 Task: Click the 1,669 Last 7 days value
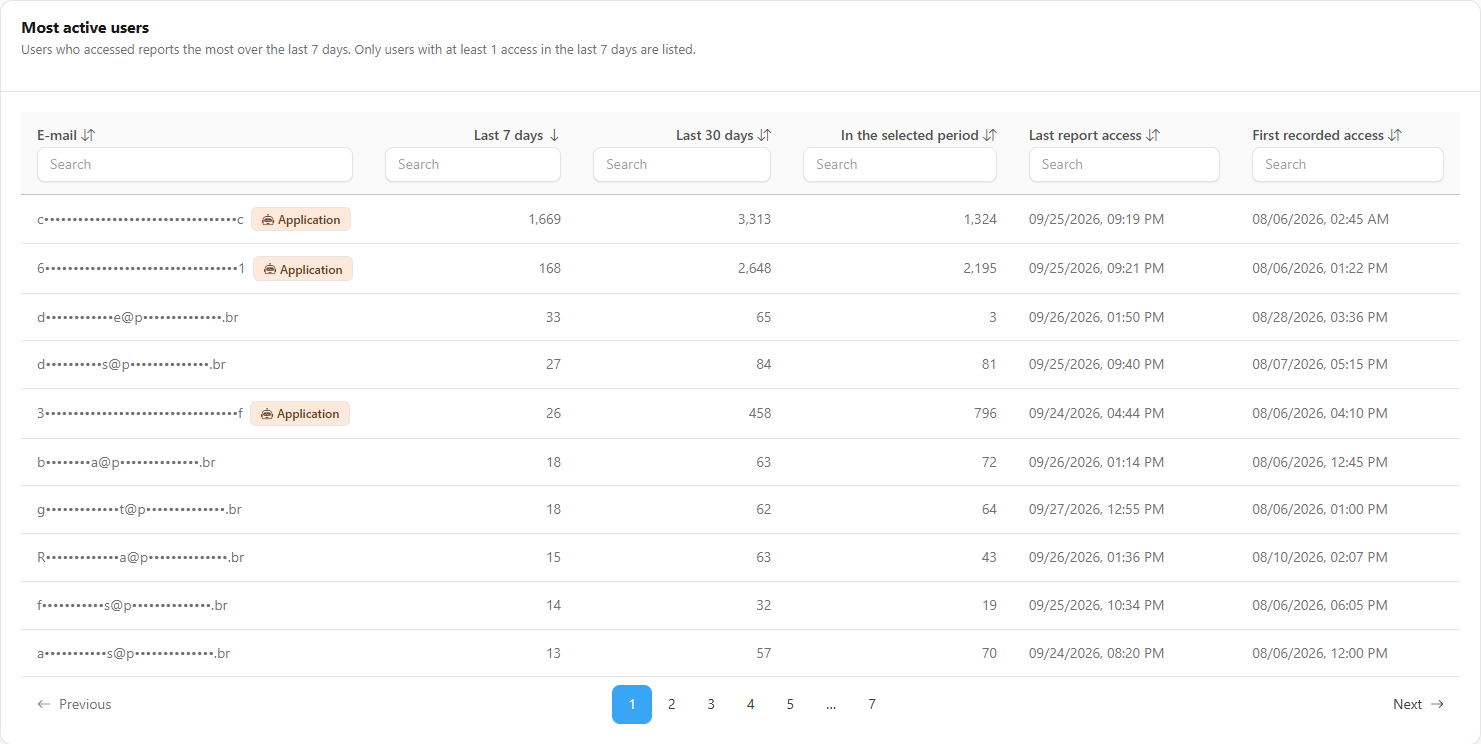click(544, 219)
